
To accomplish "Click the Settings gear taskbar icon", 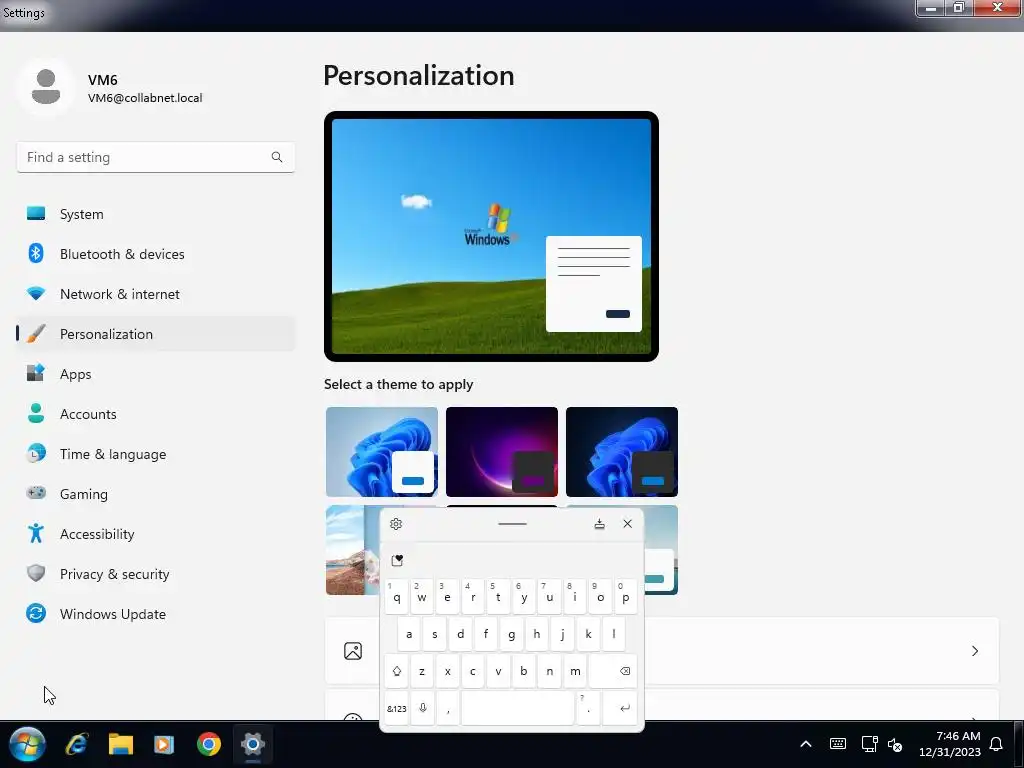I will (x=253, y=744).
